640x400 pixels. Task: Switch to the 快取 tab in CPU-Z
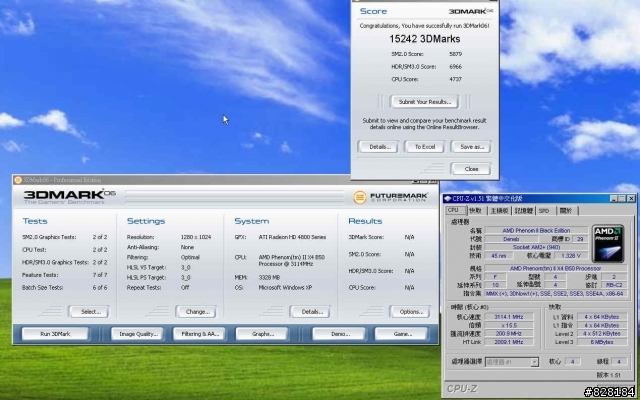click(x=475, y=211)
